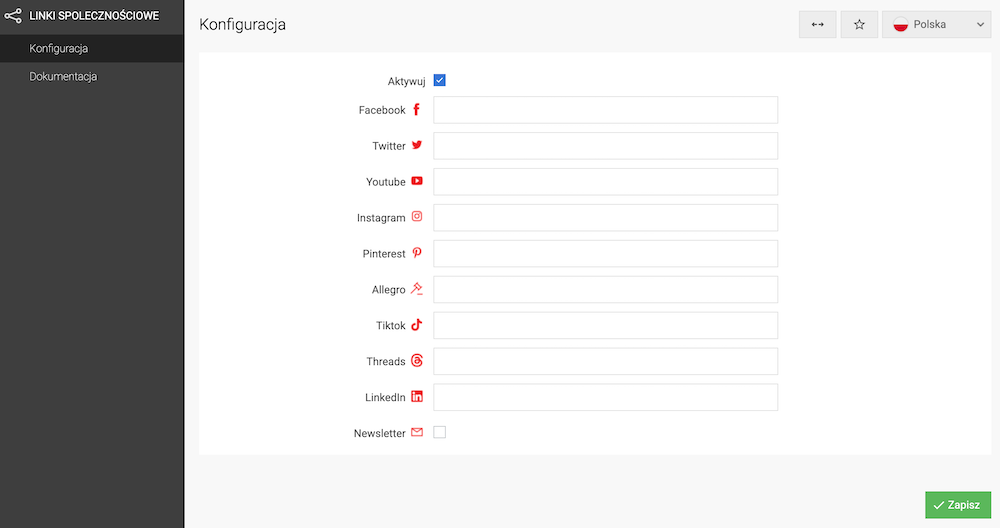Click the share icon beside Linki Społecznościowe
The width and height of the screenshot is (1000, 528).
tap(13, 16)
